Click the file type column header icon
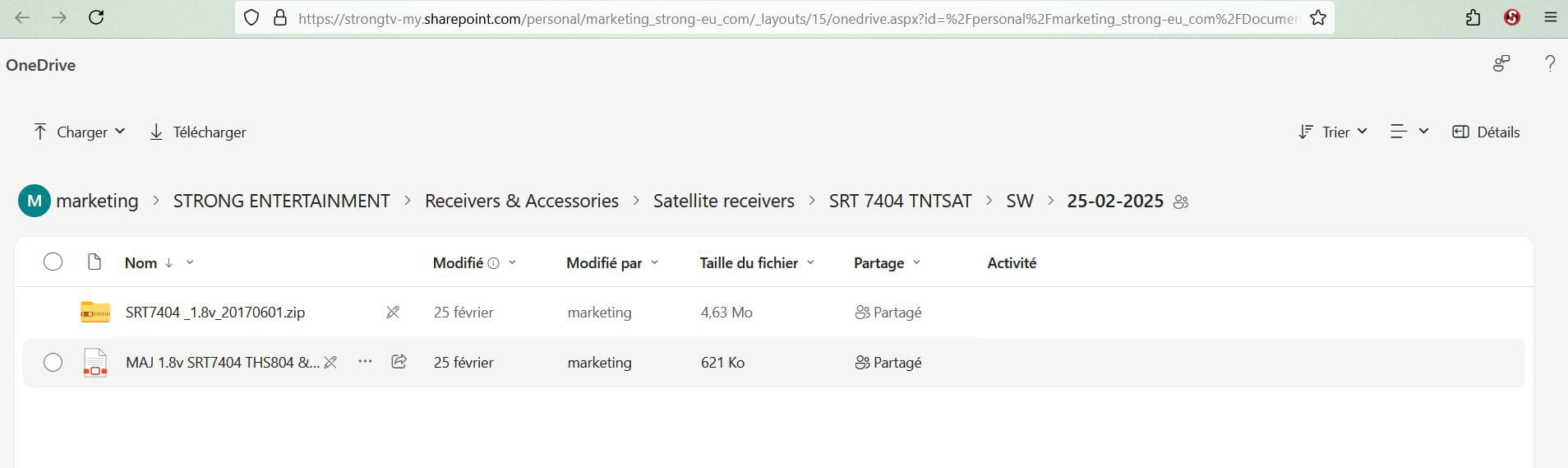Image resolution: width=1568 pixels, height=468 pixels. click(95, 262)
